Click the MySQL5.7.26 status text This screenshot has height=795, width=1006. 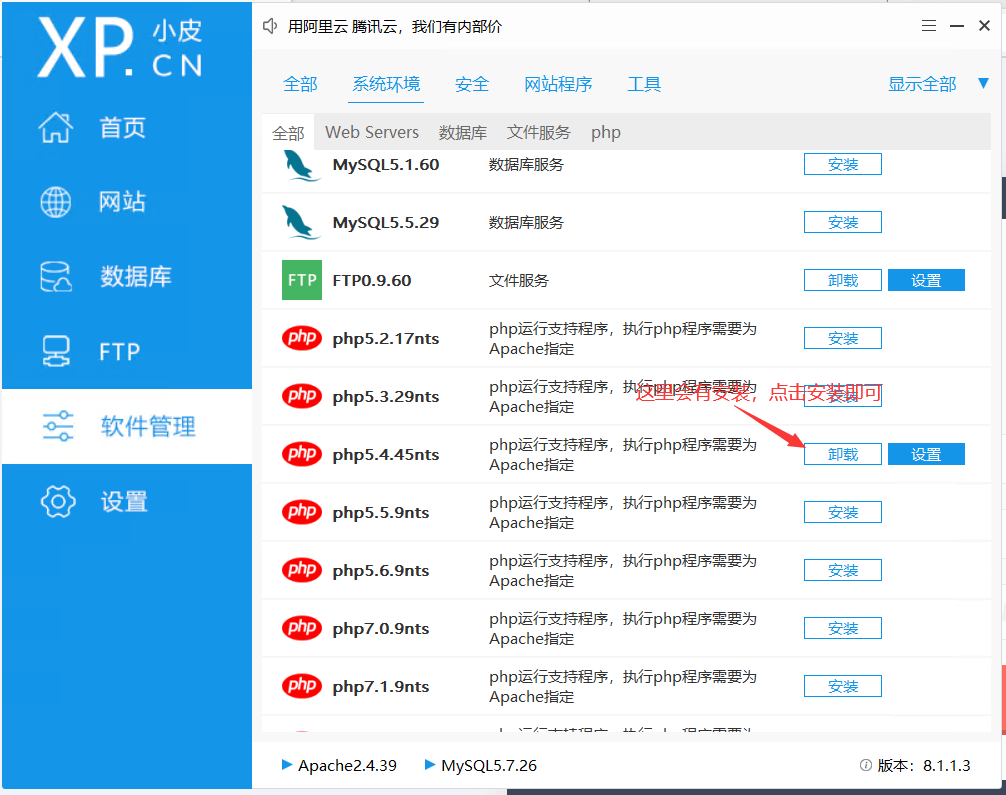point(489,765)
